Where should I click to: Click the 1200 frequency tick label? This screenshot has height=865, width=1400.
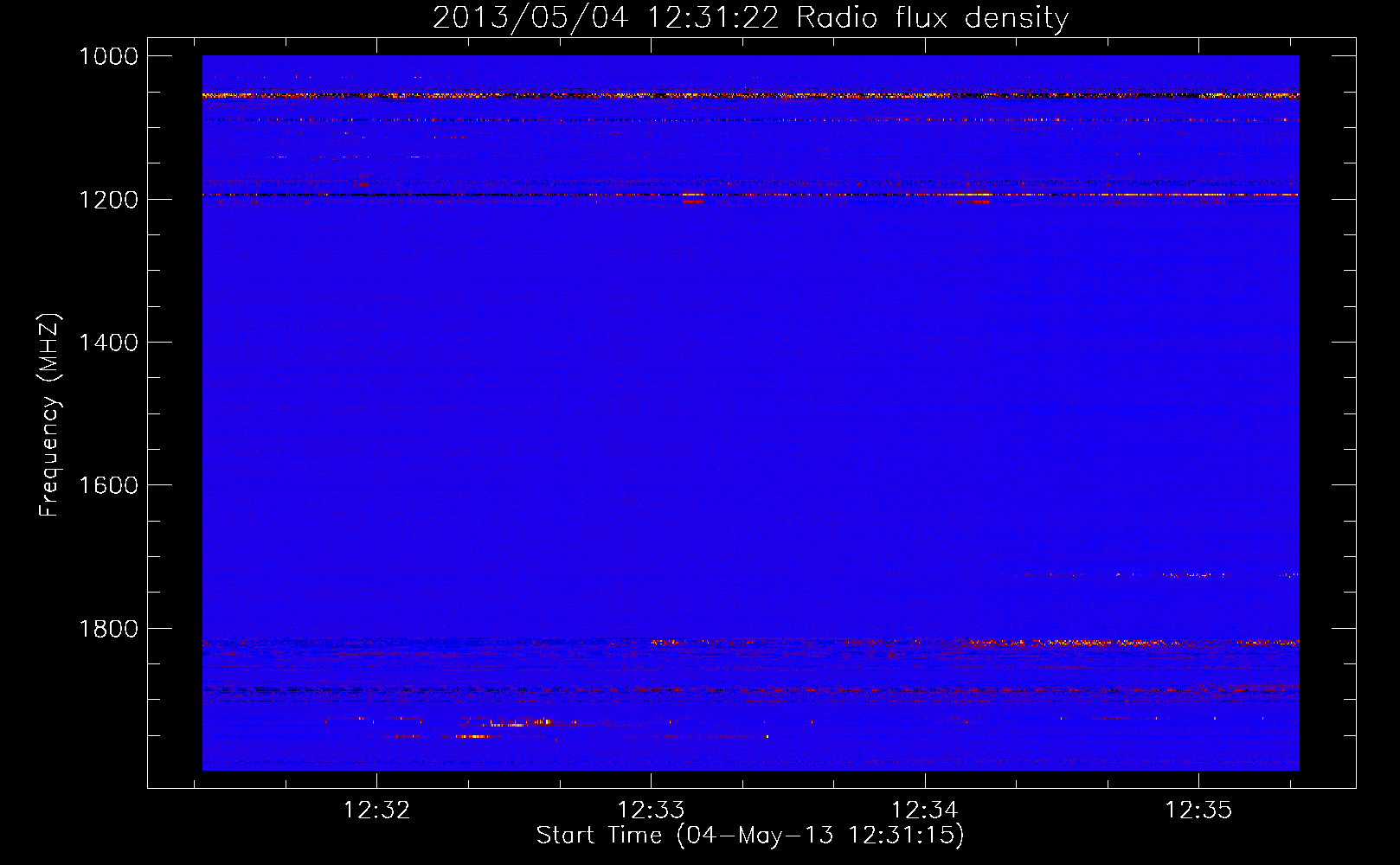click(108, 200)
